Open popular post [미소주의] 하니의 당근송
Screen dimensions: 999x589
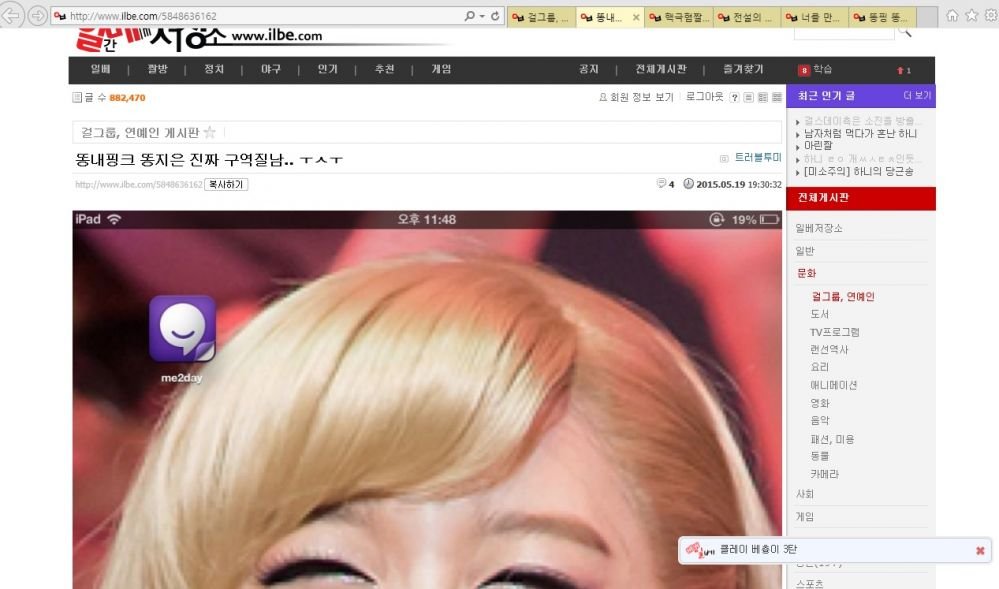[858, 171]
